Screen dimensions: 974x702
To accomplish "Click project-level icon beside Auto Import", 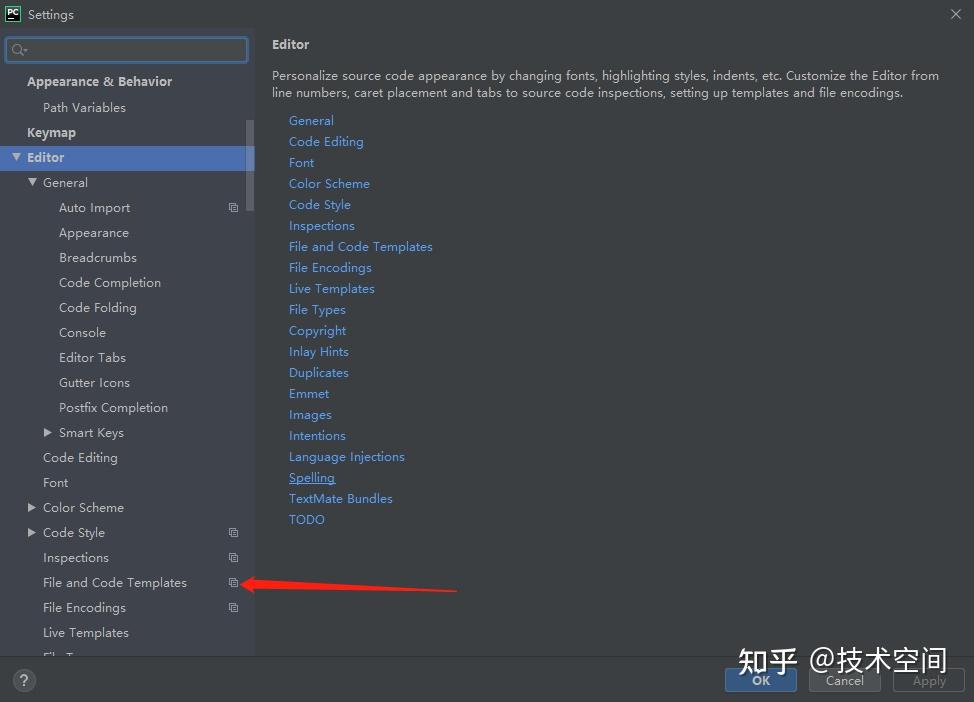I will pos(234,207).
